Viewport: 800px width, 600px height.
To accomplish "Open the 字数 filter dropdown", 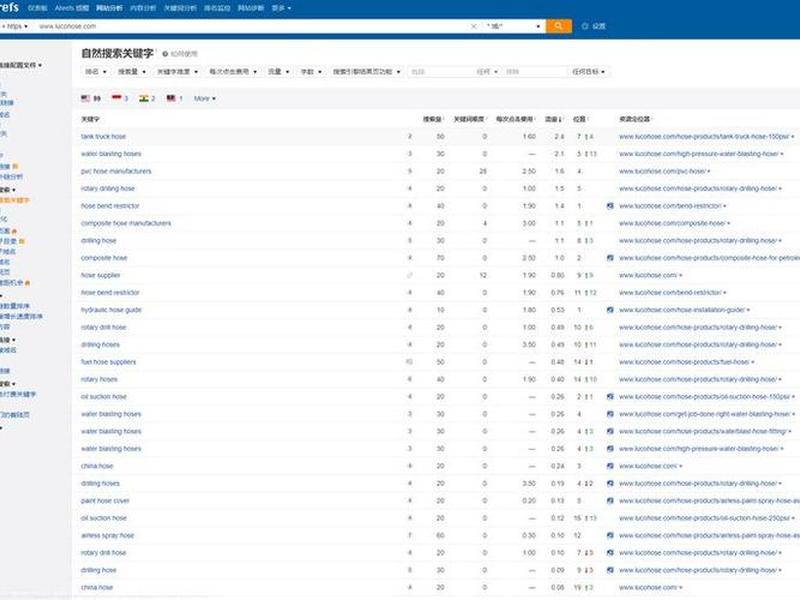I will 311,72.
